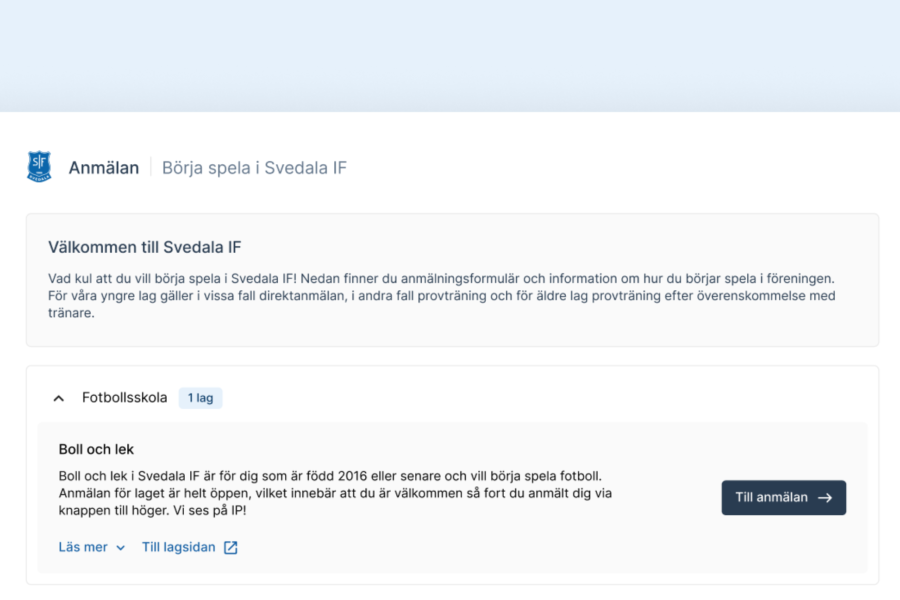This screenshot has width=900, height=600.
Task: Click the arrow icon on Till anmälan
Action: [825, 498]
